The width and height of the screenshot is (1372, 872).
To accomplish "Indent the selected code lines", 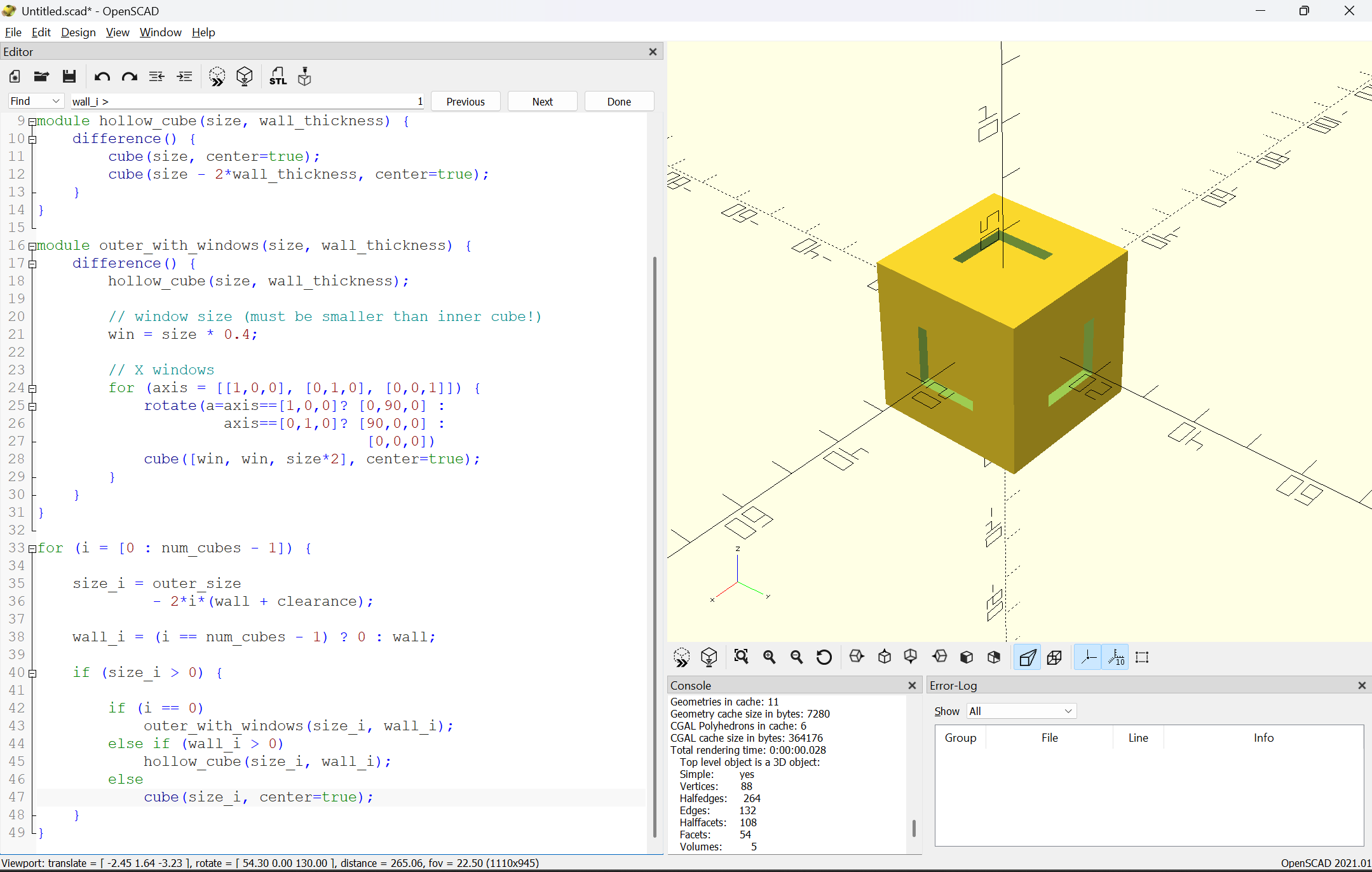I will click(x=184, y=76).
